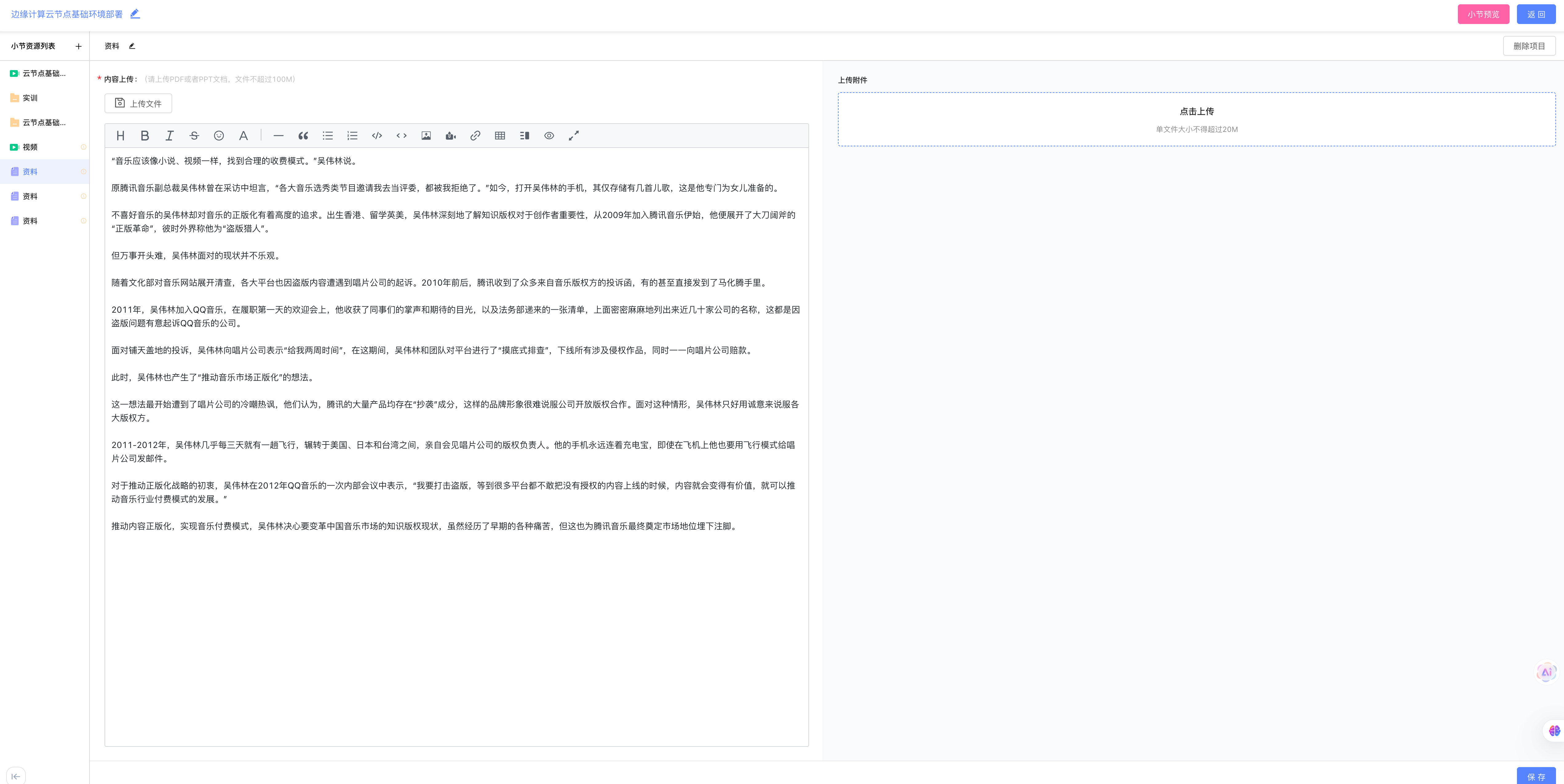The width and height of the screenshot is (1564, 784).
Task: Insert an emoji into the text
Action: [x=219, y=135]
